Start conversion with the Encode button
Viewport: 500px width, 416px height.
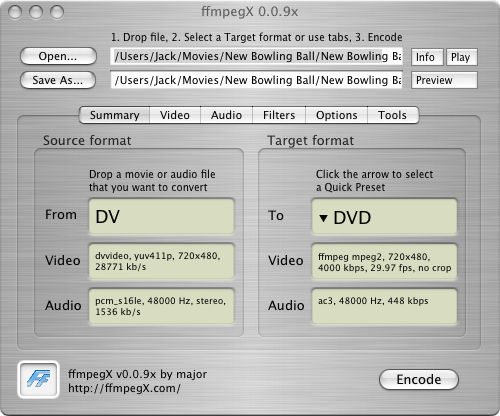[419, 379]
